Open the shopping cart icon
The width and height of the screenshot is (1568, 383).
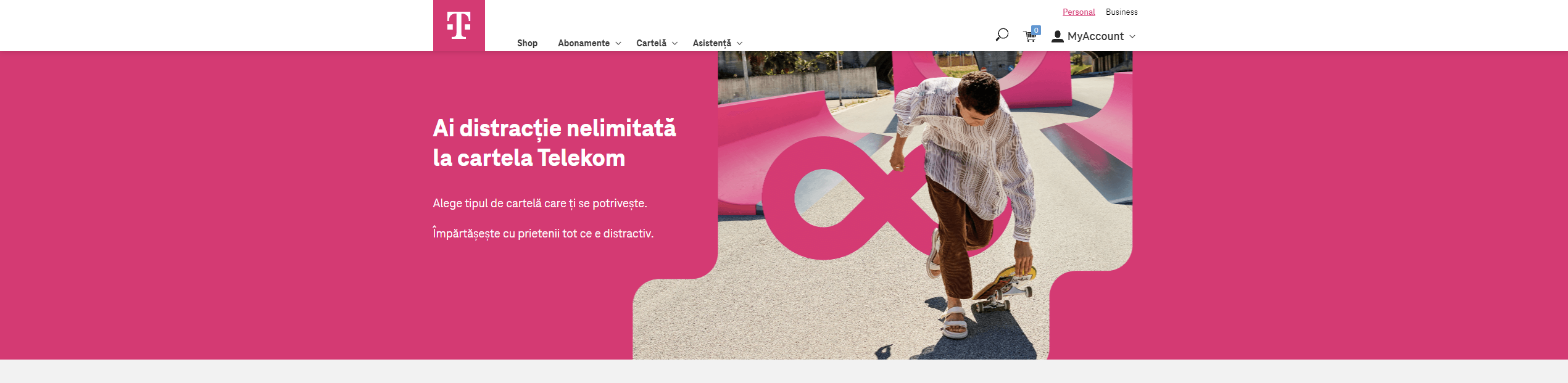[x=1030, y=36]
